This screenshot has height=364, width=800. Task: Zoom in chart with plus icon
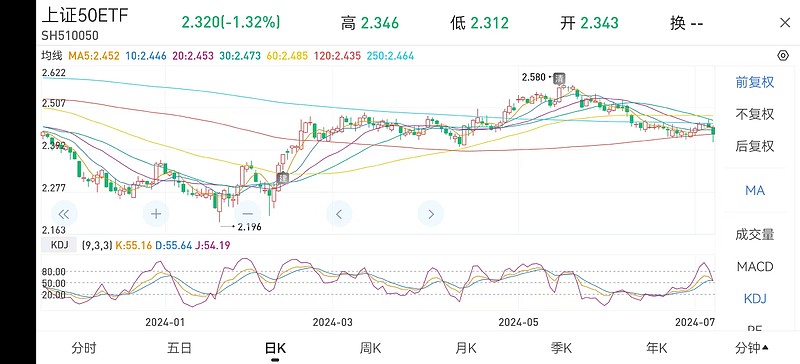coord(156,213)
